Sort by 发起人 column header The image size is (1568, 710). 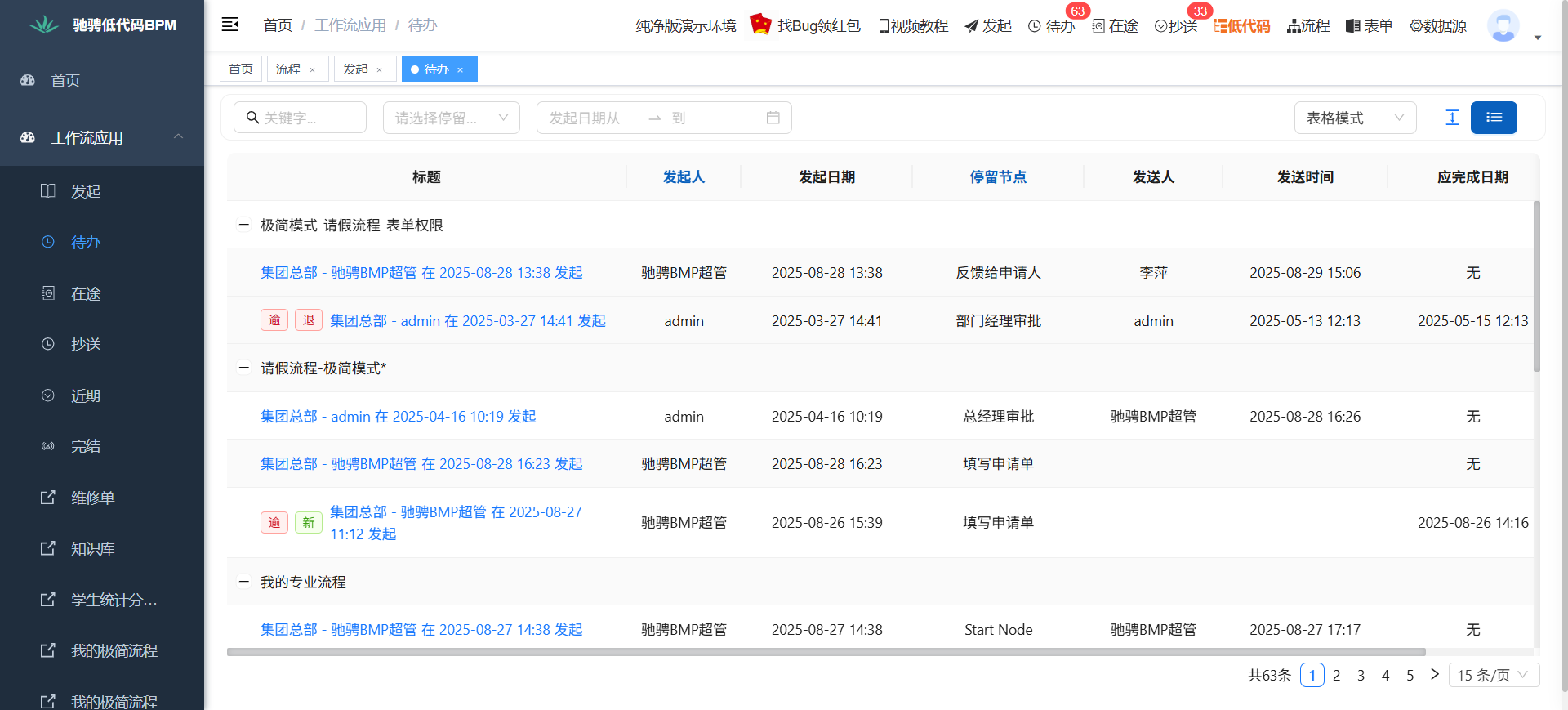(684, 176)
